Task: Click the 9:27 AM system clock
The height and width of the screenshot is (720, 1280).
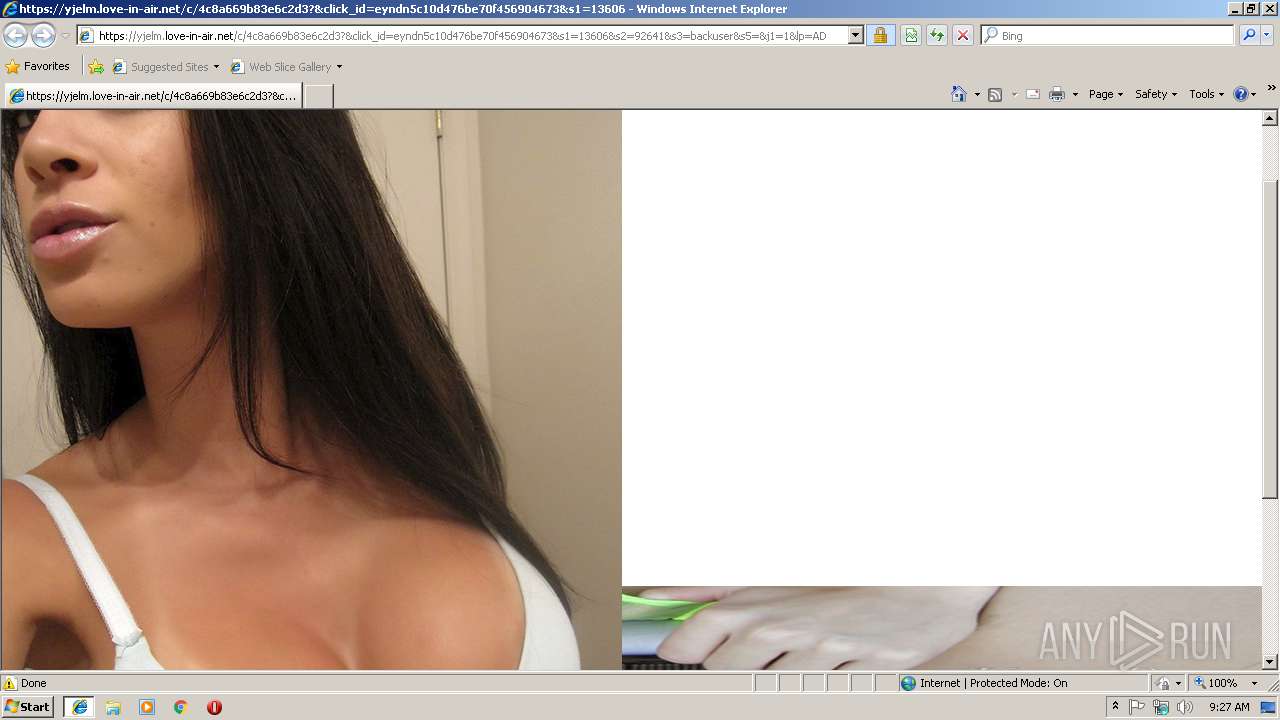Action: (1229, 707)
